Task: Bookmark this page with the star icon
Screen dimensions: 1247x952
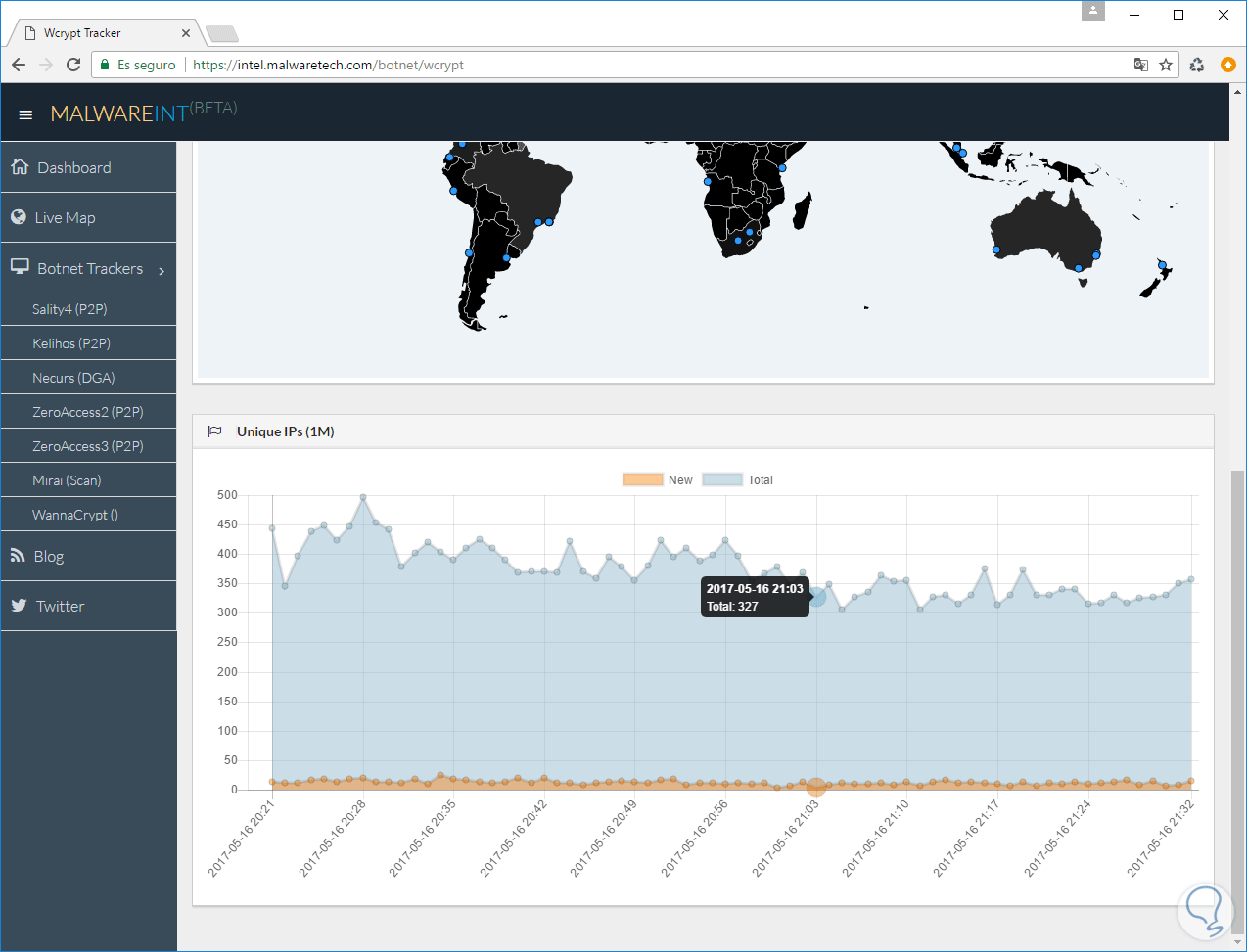Action: point(1166,65)
